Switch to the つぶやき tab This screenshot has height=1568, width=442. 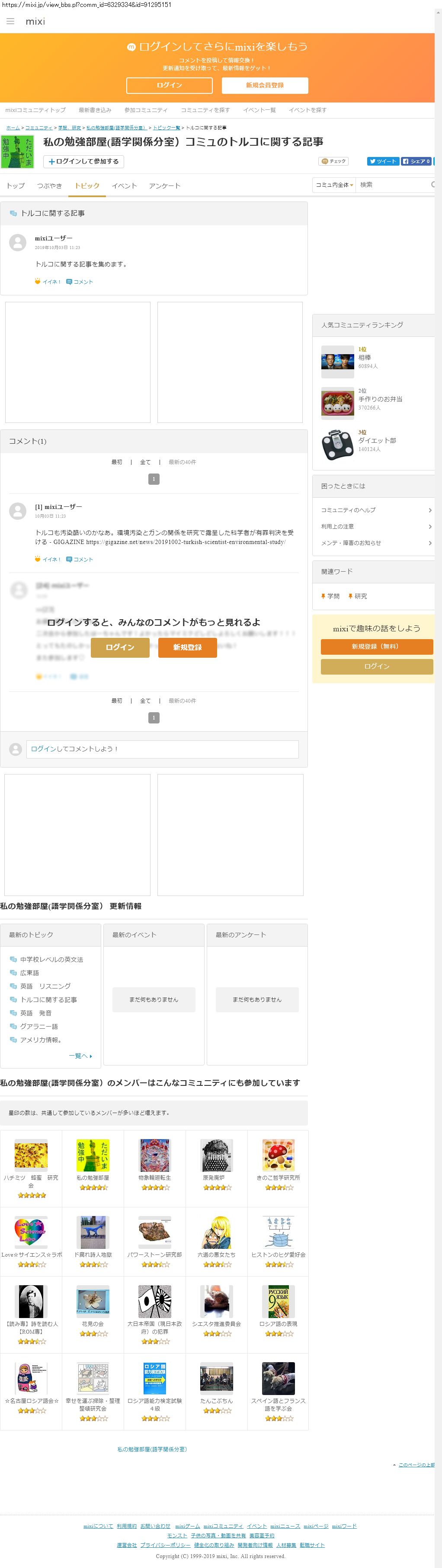[49, 186]
